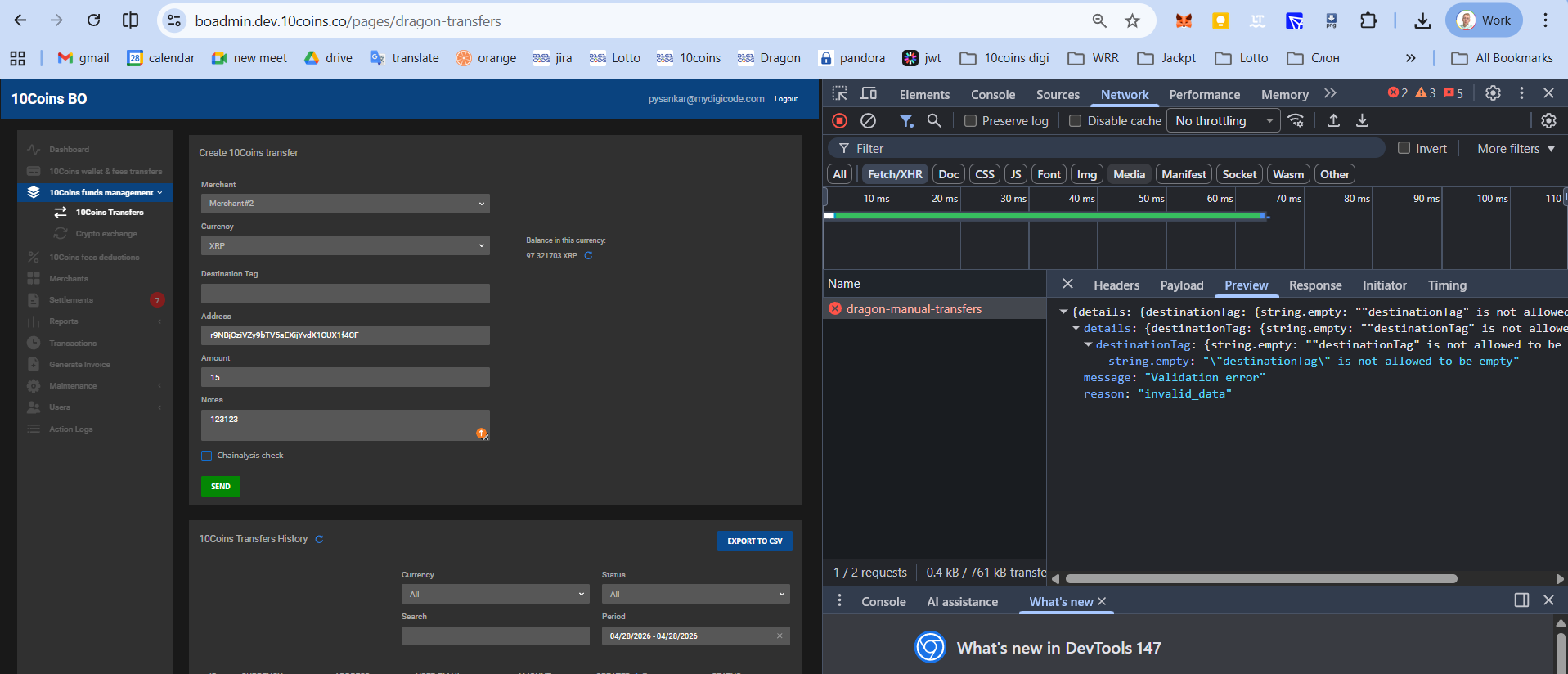Open DevTools customize three-dot menu
The width and height of the screenshot is (1568, 674).
point(1521,93)
